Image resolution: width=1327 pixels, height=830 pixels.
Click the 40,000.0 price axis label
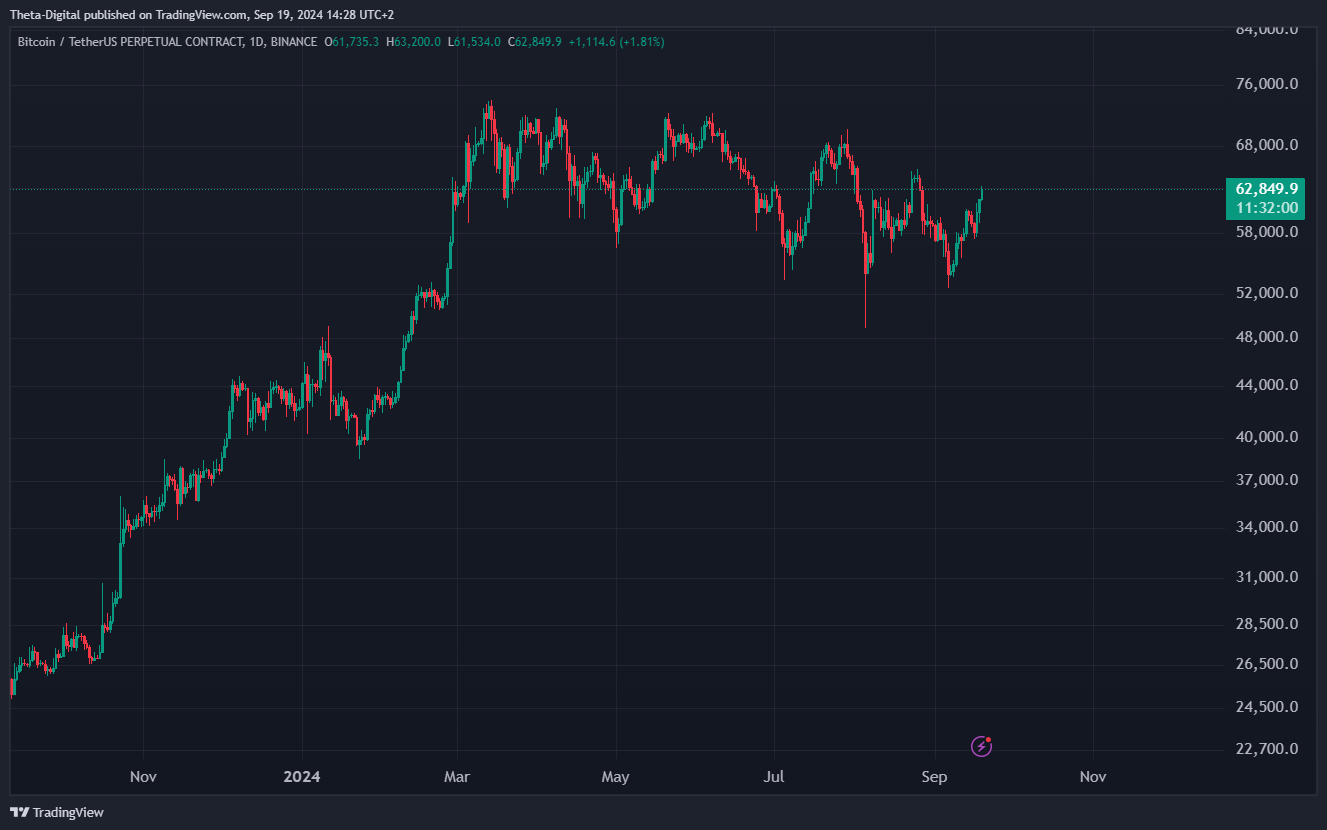1266,437
